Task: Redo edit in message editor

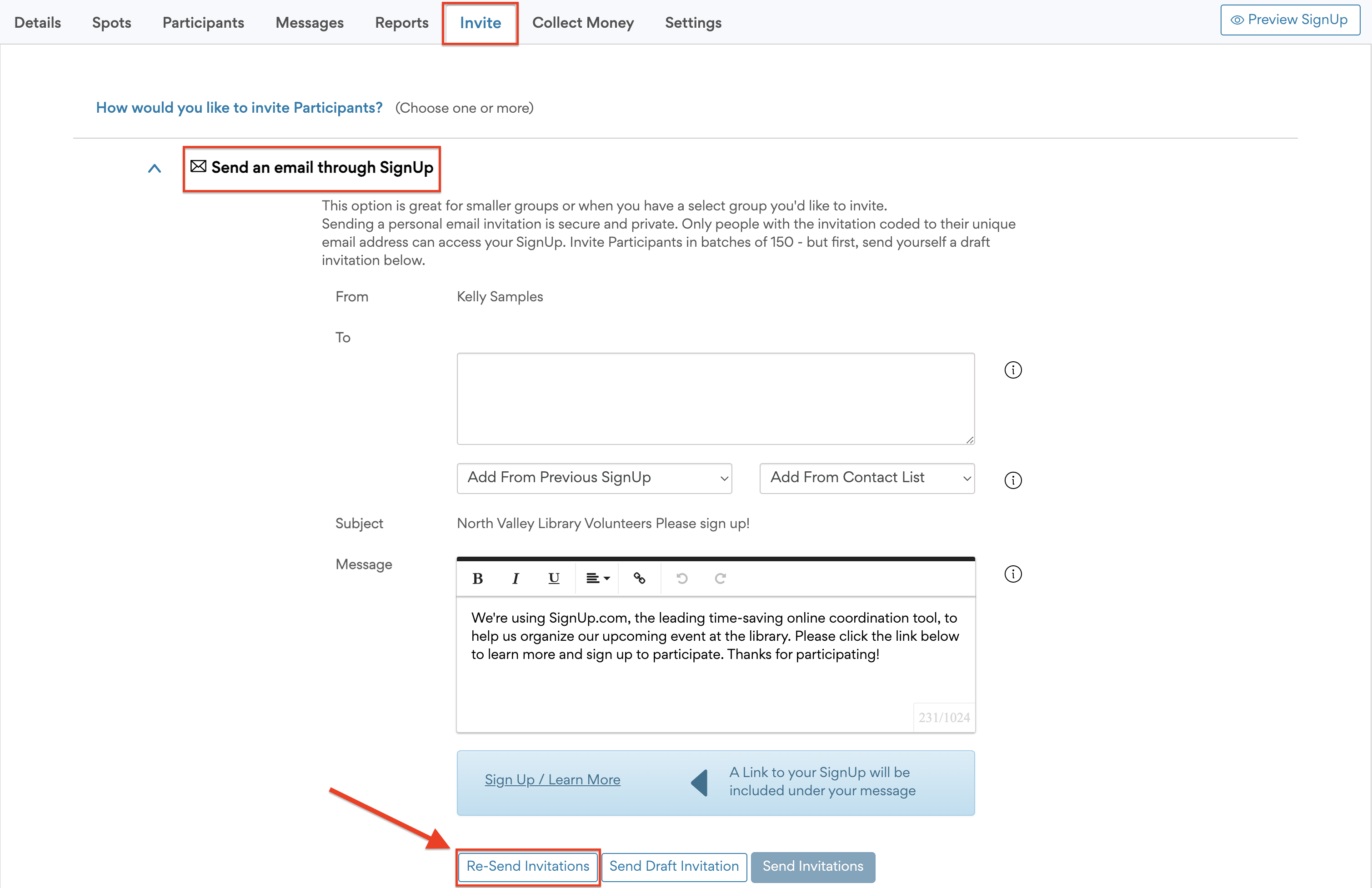Action: click(720, 578)
